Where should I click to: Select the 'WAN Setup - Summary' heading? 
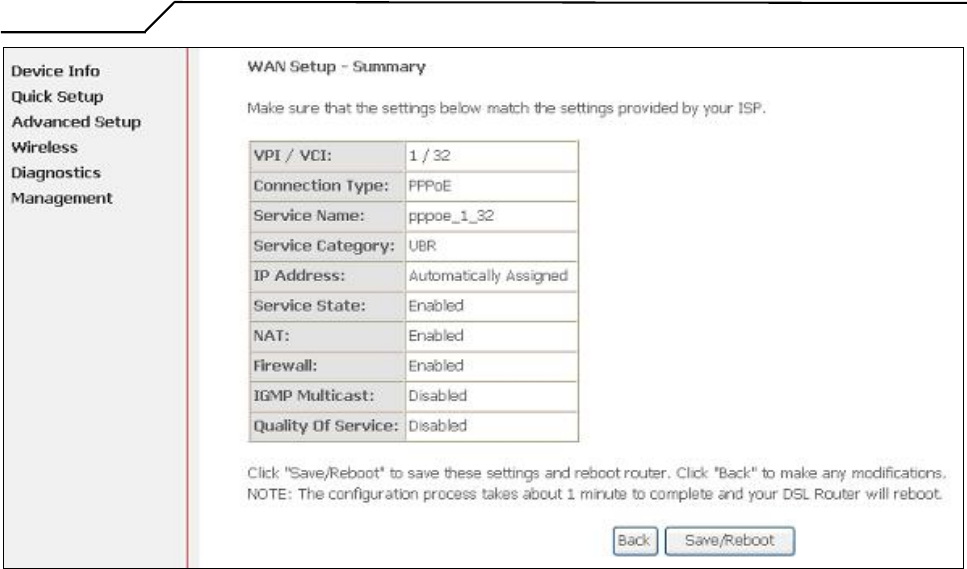pyautogui.click(x=336, y=67)
